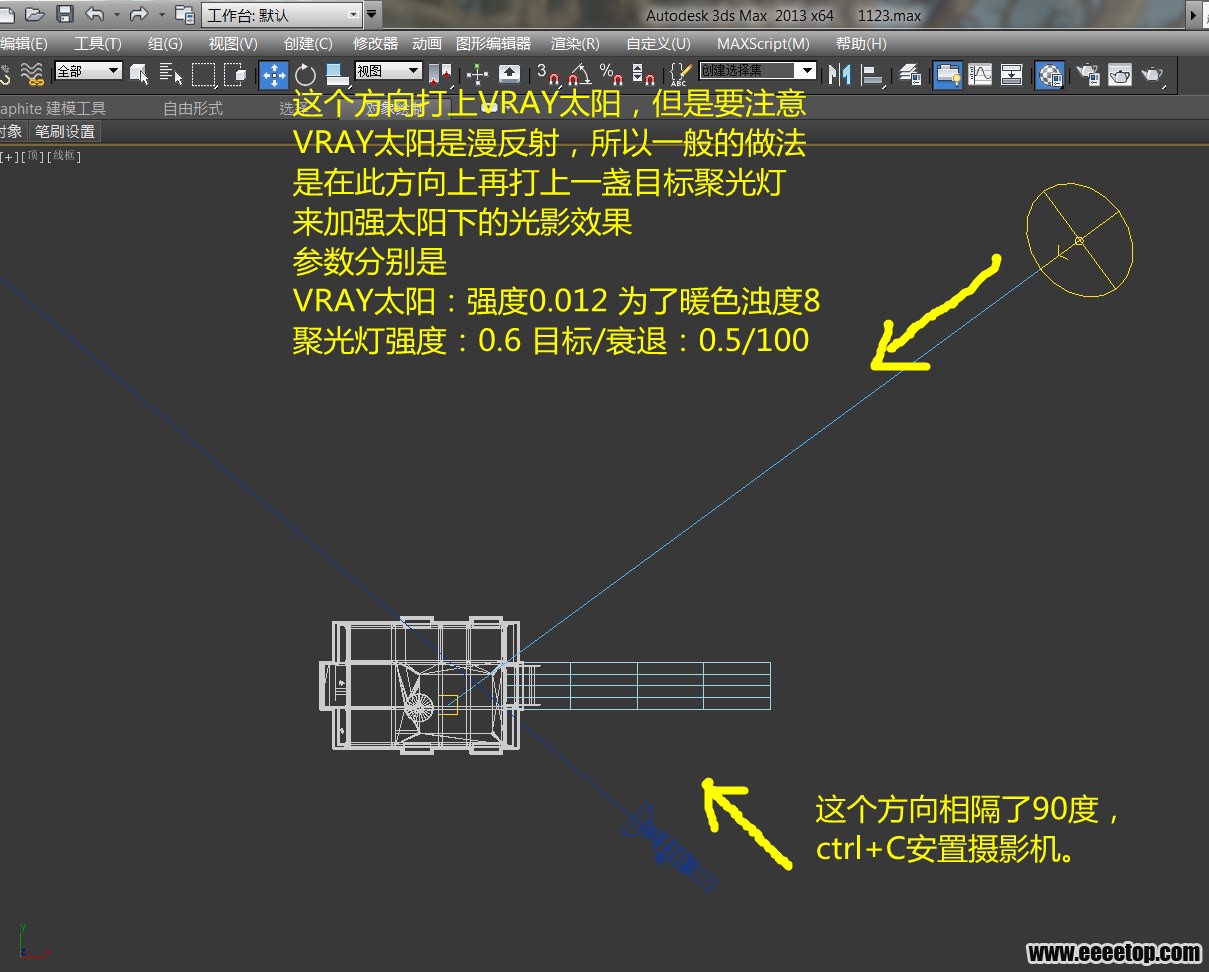Open the undo history dropdown arrow
Viewport: 1209px width, 972px height.
117,15
